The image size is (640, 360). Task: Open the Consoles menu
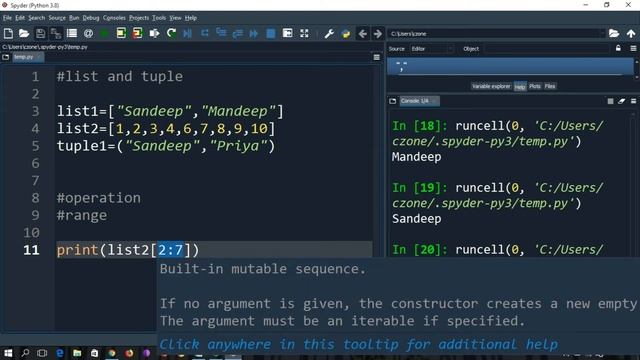point(114,18)
